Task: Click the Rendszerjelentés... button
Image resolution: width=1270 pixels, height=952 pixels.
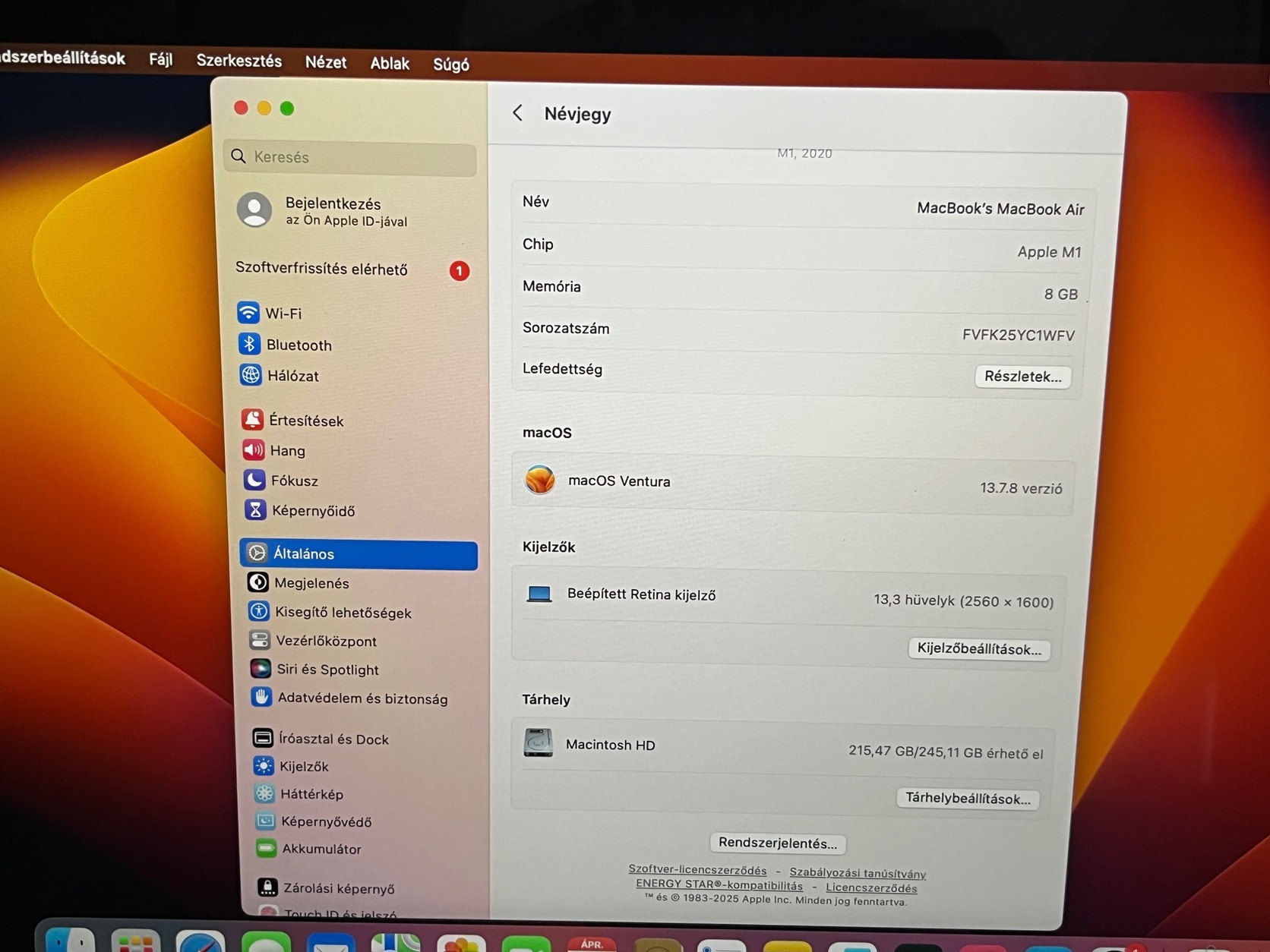Action: coord(778,843)
